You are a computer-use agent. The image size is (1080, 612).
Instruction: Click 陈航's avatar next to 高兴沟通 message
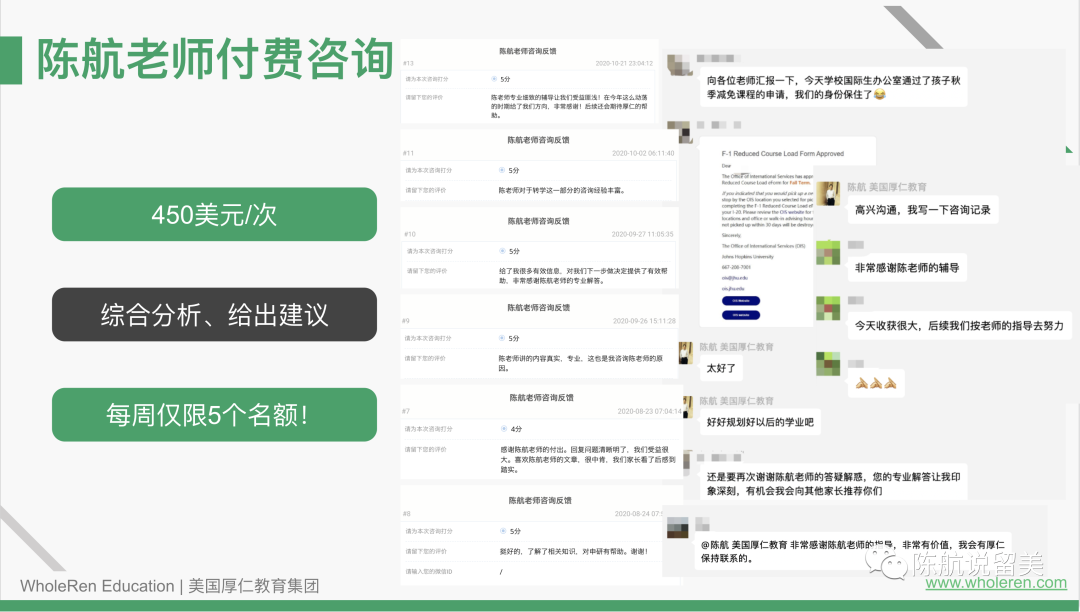827,193
